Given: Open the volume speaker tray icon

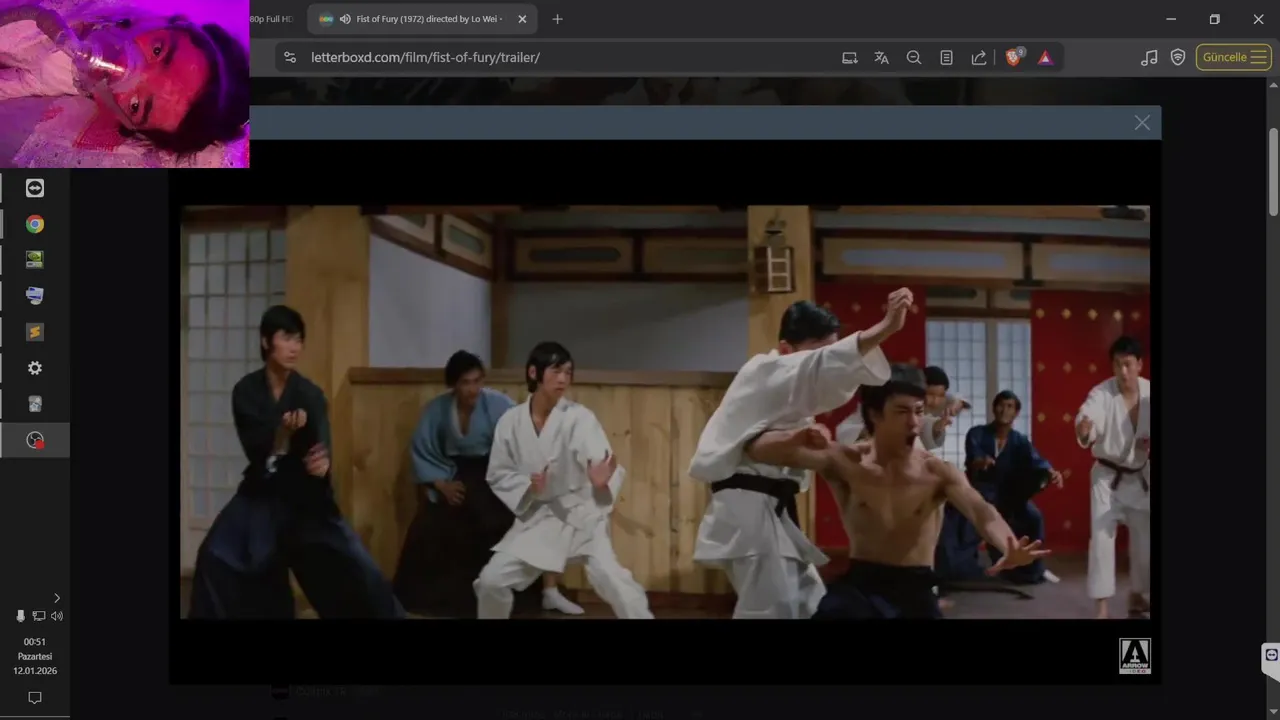Looking at the screenshot, I should (x=56, y=616).
